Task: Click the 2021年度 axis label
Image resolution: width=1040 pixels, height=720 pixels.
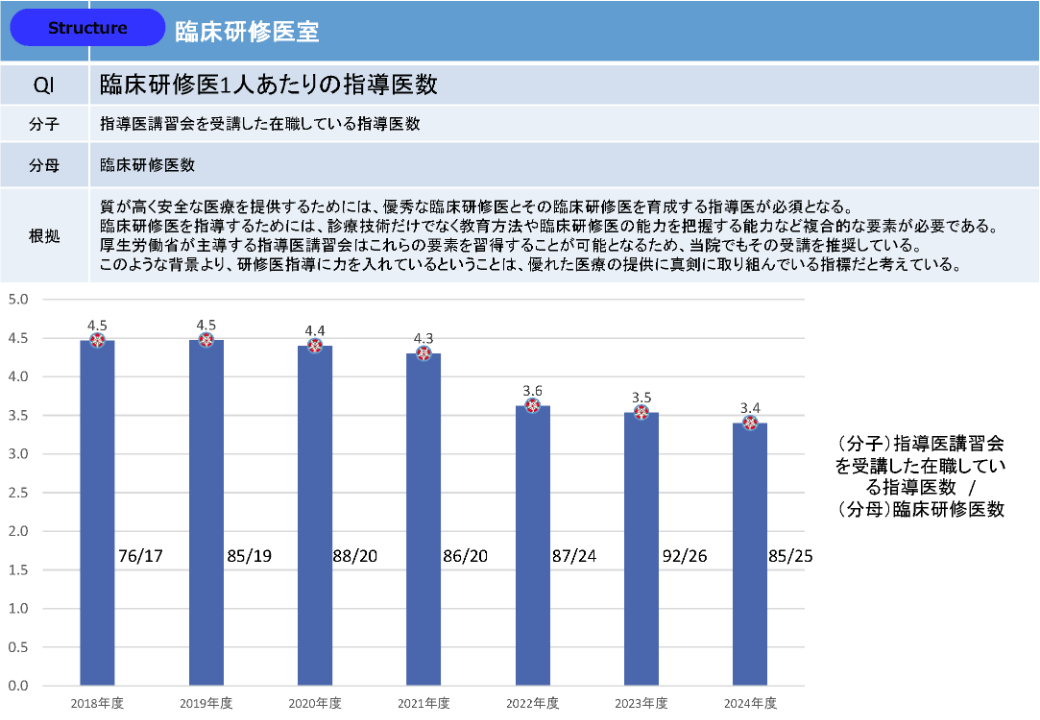Action: 424,703
